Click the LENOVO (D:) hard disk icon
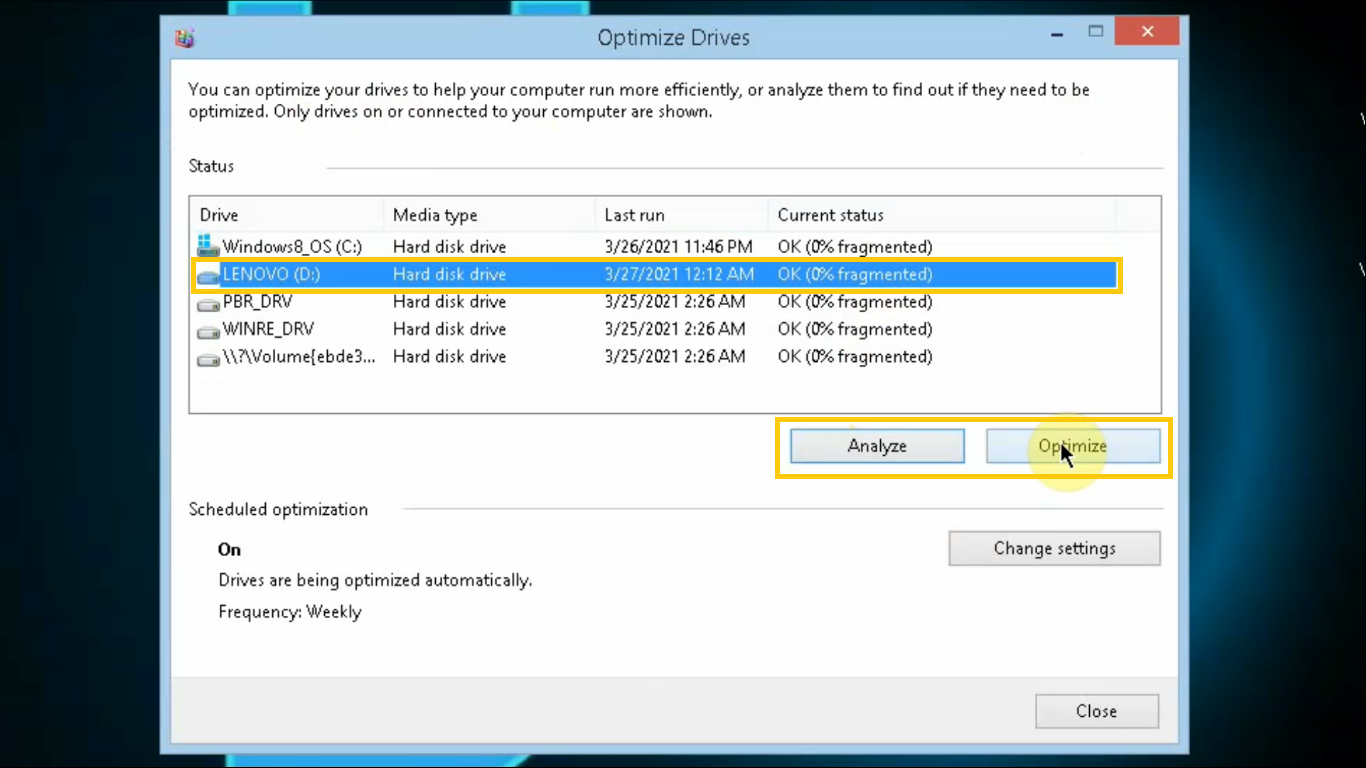The width and height of the screenshot is (1366, 768). (206, 274)
